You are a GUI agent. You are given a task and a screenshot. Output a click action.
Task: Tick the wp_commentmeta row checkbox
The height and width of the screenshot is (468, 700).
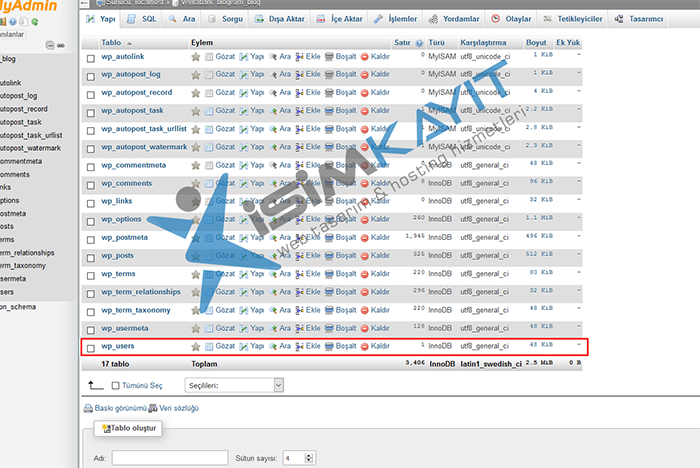click(91, 167)
